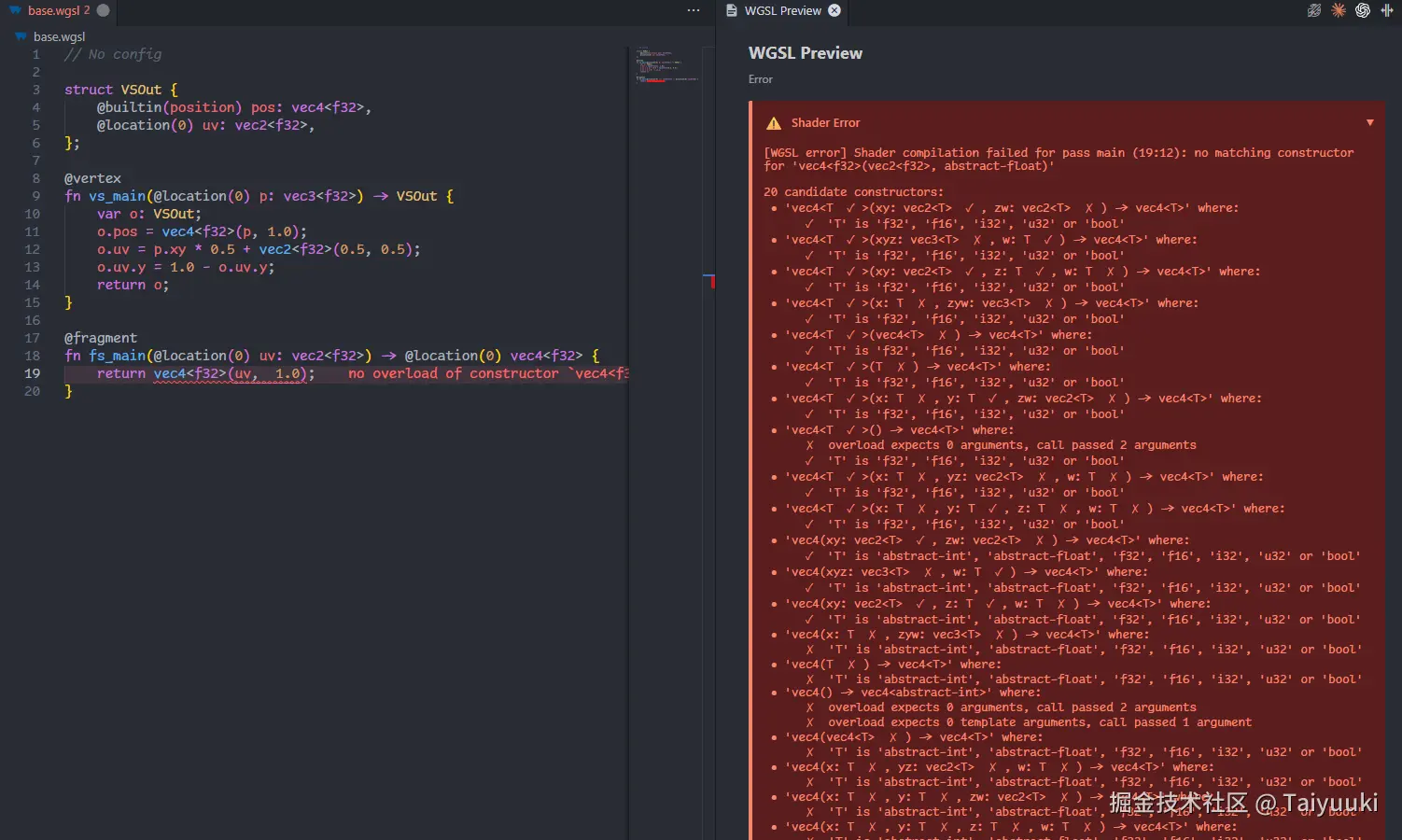This screenshot has height=840, width=1402.
Task: Select the WGSL Preview tab
Action: coord(782,12)
